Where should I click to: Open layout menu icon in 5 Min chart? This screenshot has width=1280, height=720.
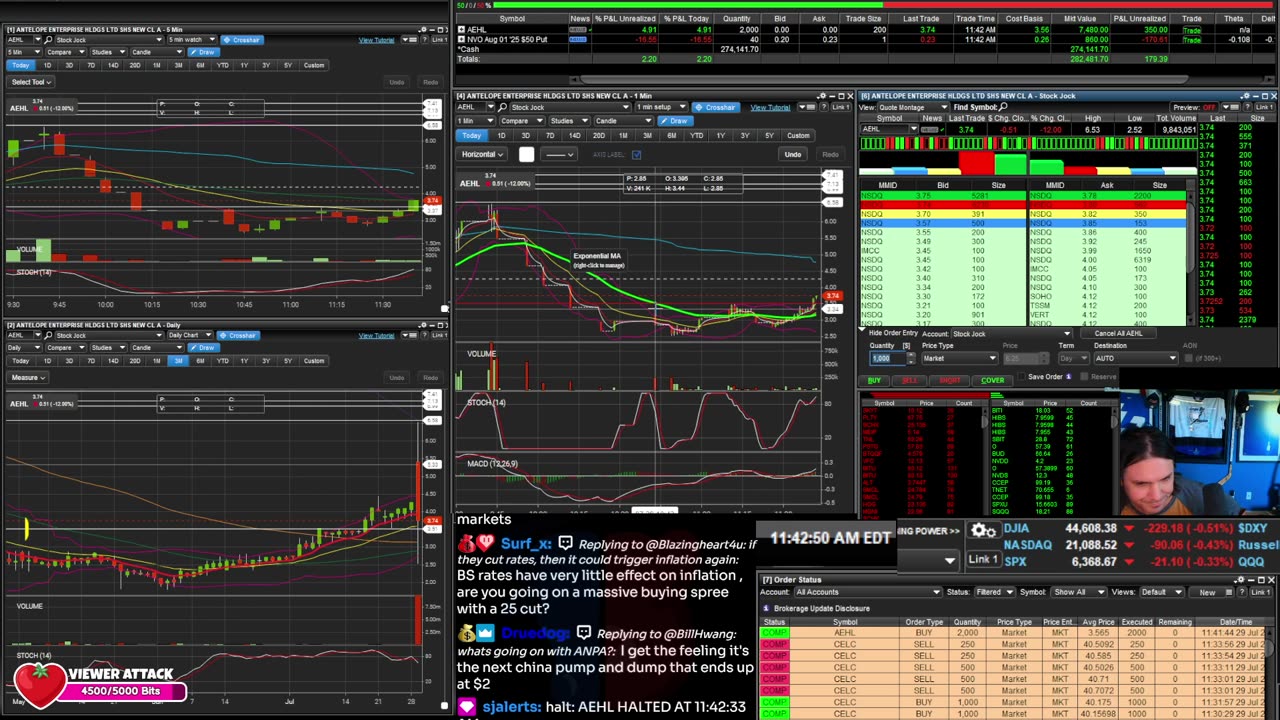pyautogui.click(x=409, y=40)
